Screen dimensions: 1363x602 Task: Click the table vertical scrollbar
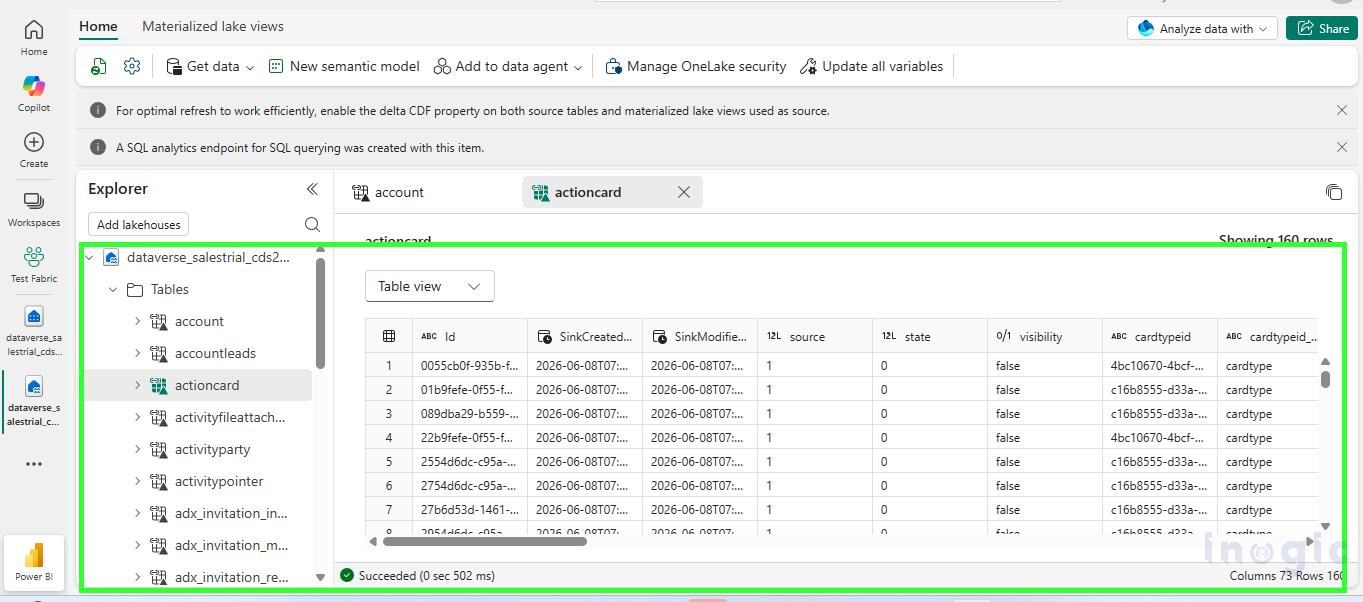tap(1325, 379)
